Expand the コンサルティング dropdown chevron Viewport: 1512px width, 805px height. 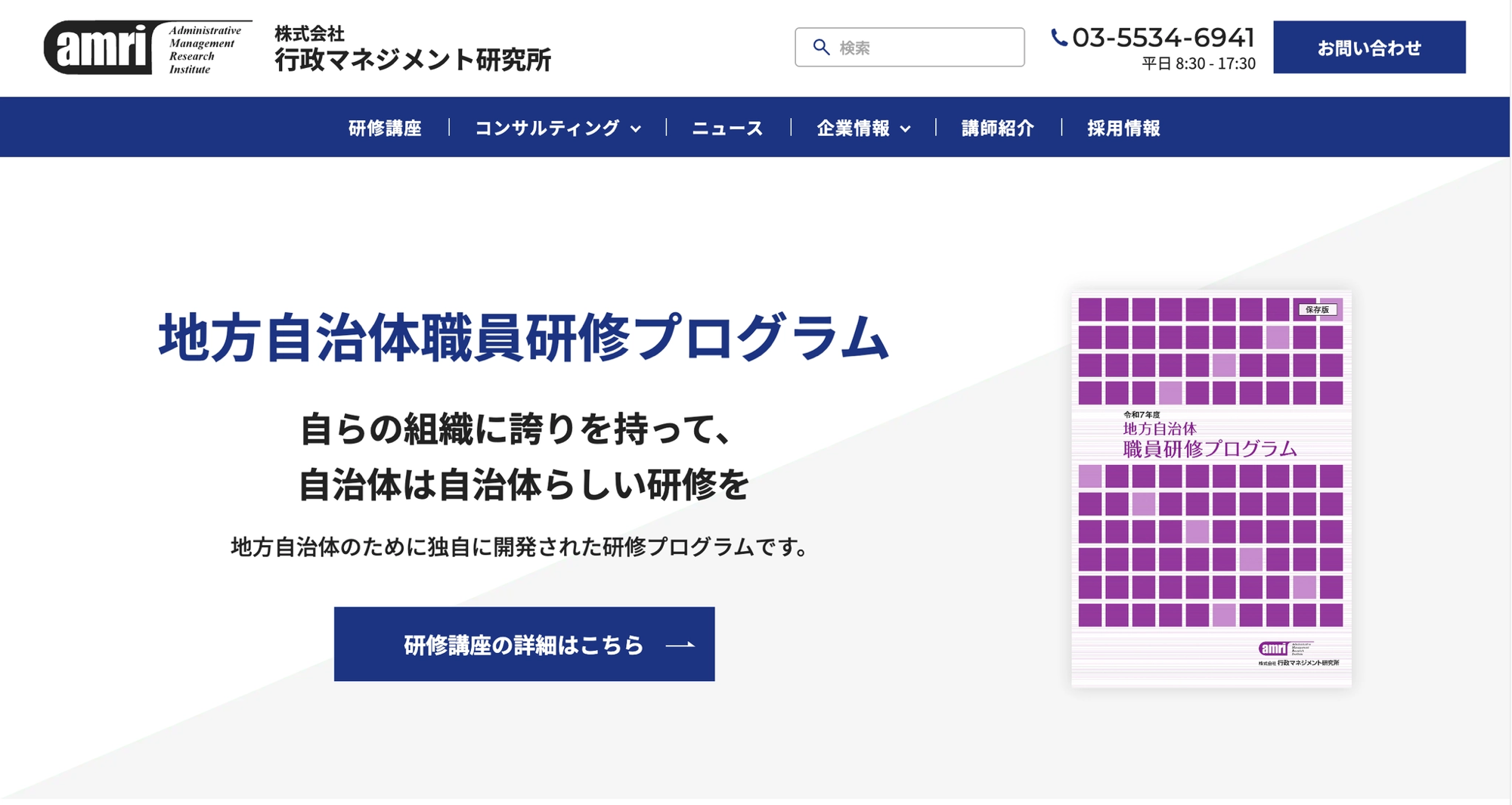(x=636, y=129)
